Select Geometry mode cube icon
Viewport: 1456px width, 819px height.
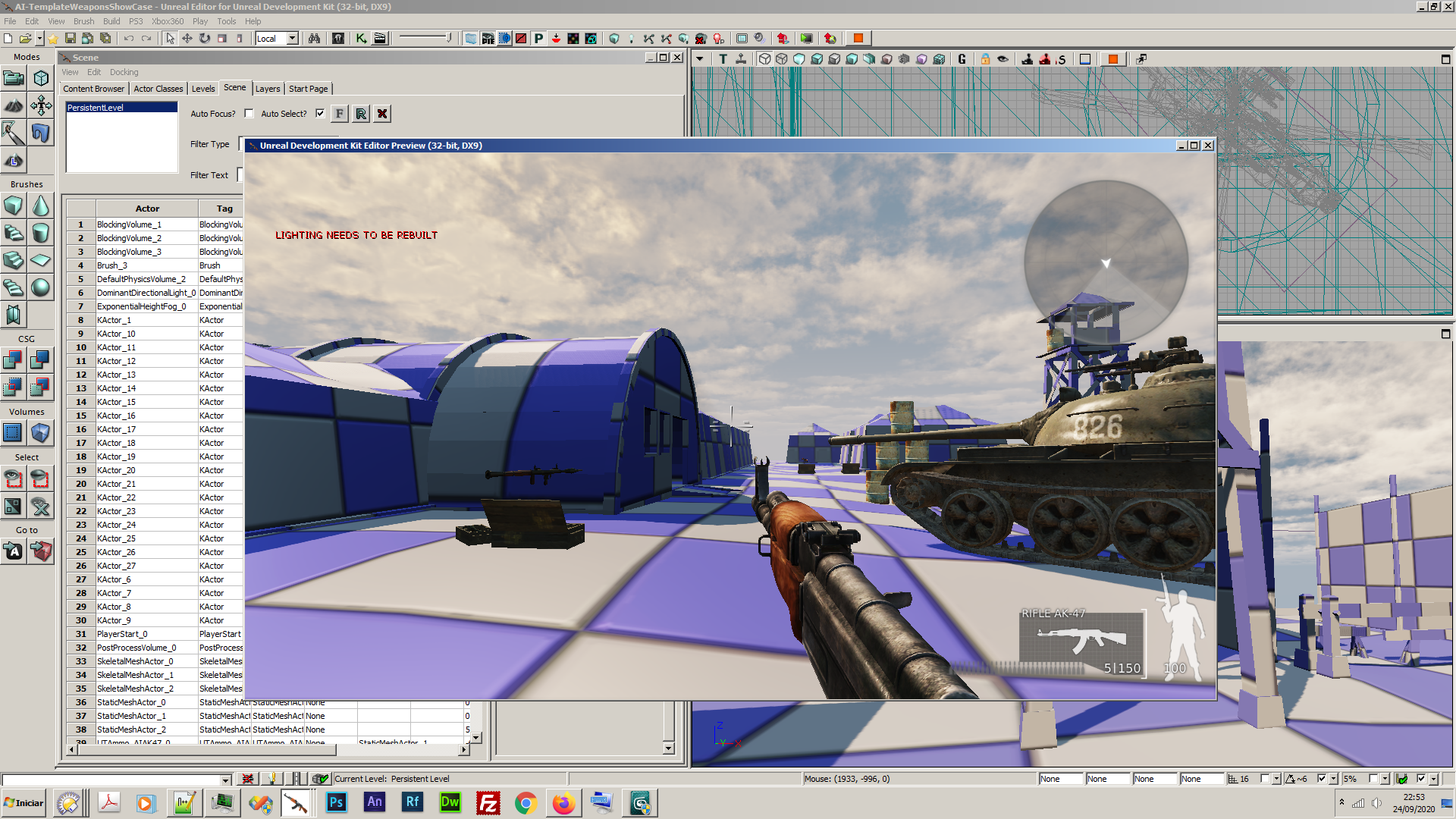pos(41,78)
